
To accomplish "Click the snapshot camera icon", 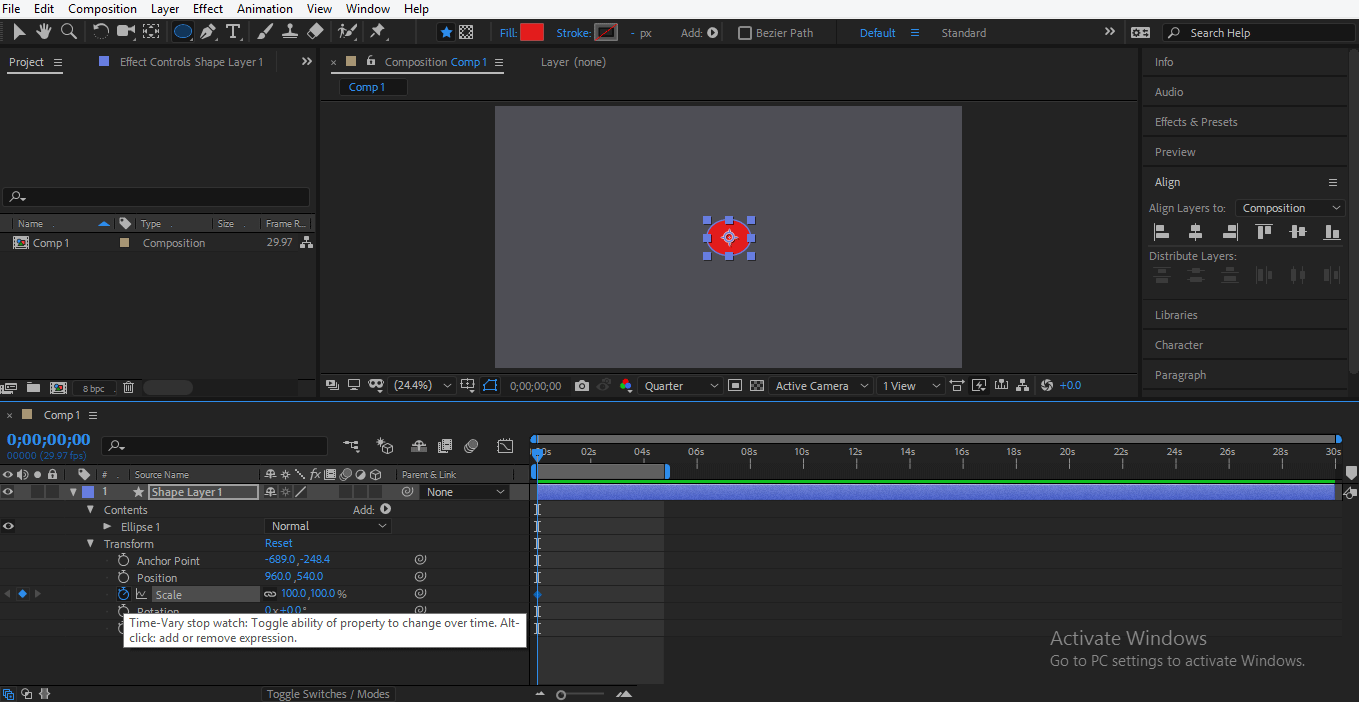I will coord(582,386).
